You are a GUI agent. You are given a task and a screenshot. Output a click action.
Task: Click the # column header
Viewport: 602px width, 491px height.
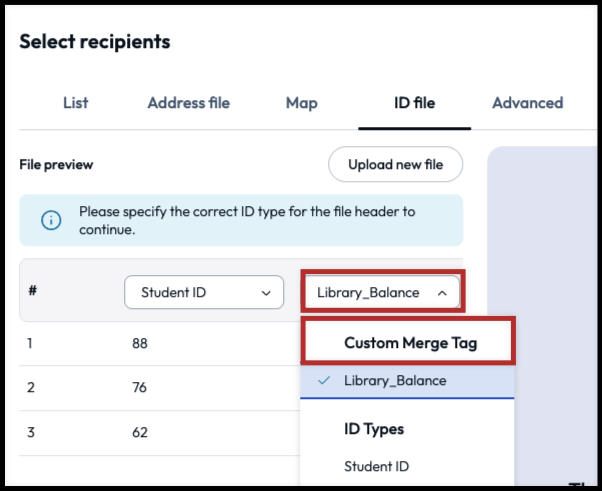click(x=33, y=291)
